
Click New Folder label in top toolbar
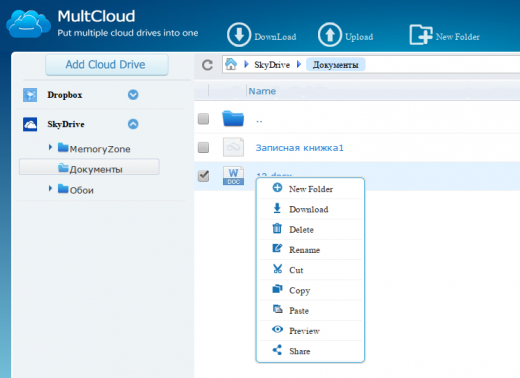tap(458, 37)
